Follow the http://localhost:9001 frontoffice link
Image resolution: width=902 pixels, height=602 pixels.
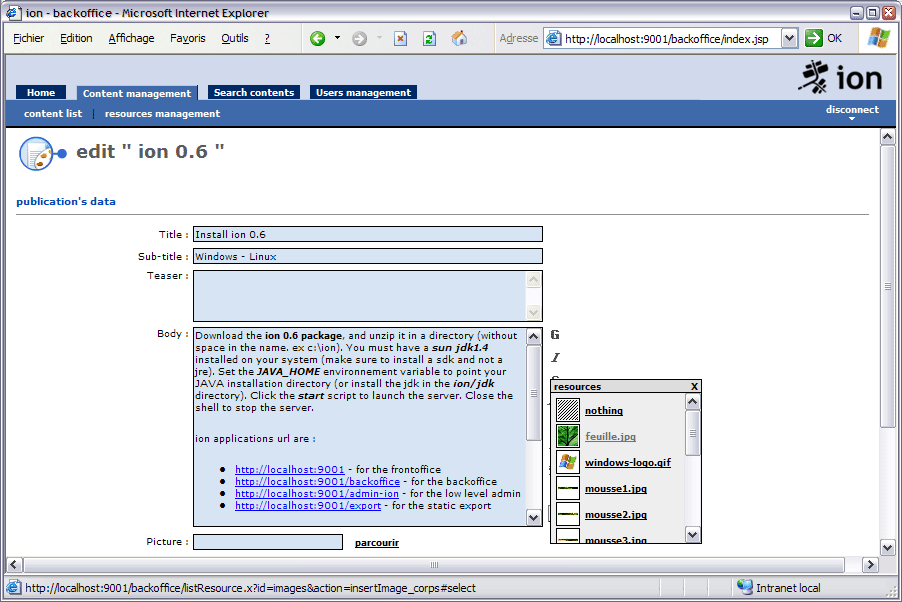(289, 470)
